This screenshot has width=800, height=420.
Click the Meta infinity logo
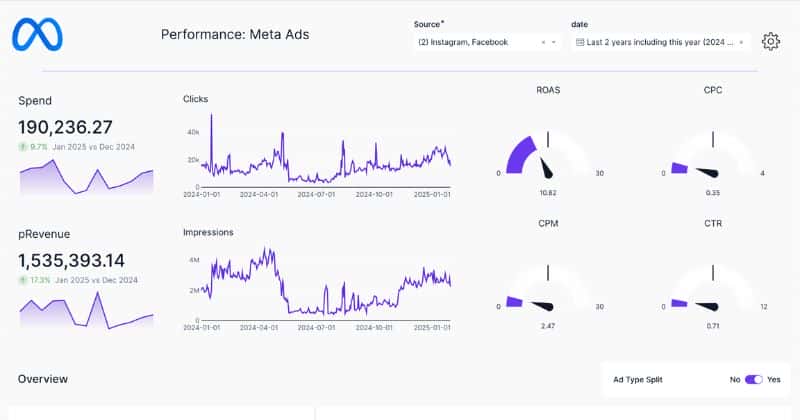tap(37, 34)
